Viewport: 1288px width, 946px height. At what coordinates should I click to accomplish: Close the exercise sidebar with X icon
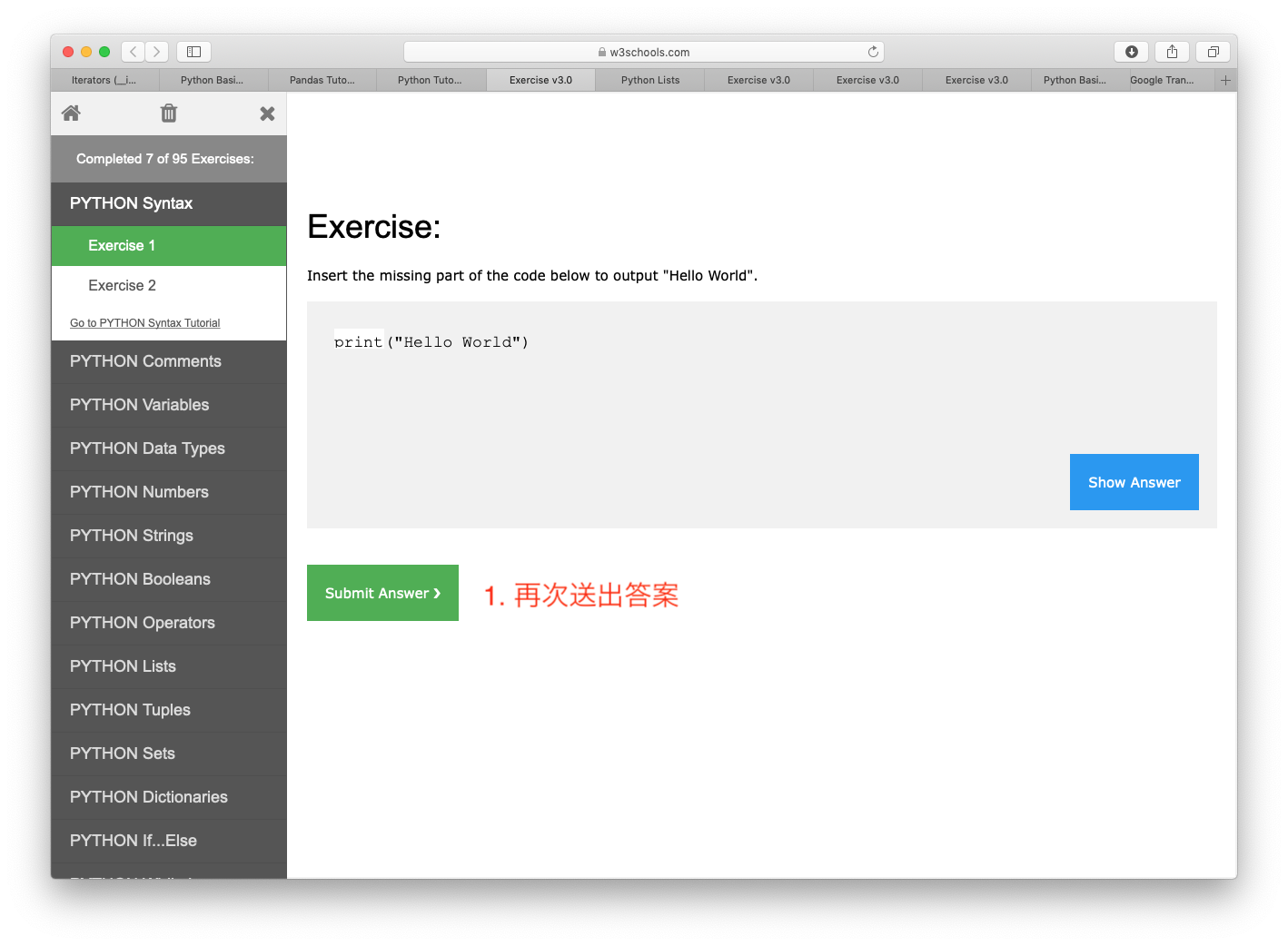tap(267, 113)
